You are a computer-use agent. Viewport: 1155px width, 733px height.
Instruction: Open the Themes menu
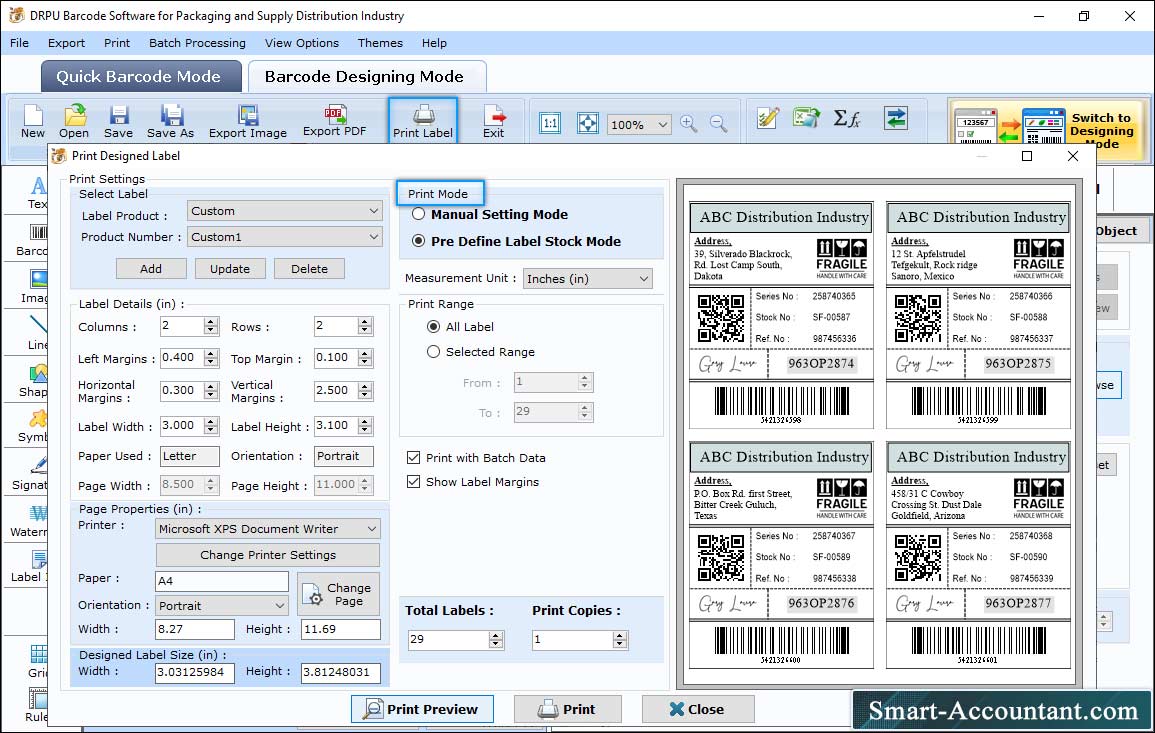click(x=380, y=43)
